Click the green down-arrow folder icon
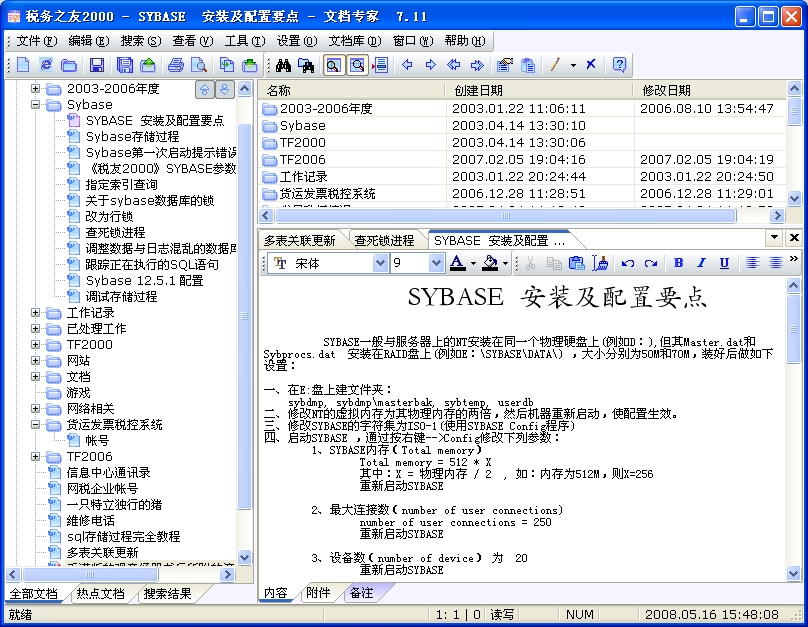Viewport: 808px width, 627px height. coord(250,65)
